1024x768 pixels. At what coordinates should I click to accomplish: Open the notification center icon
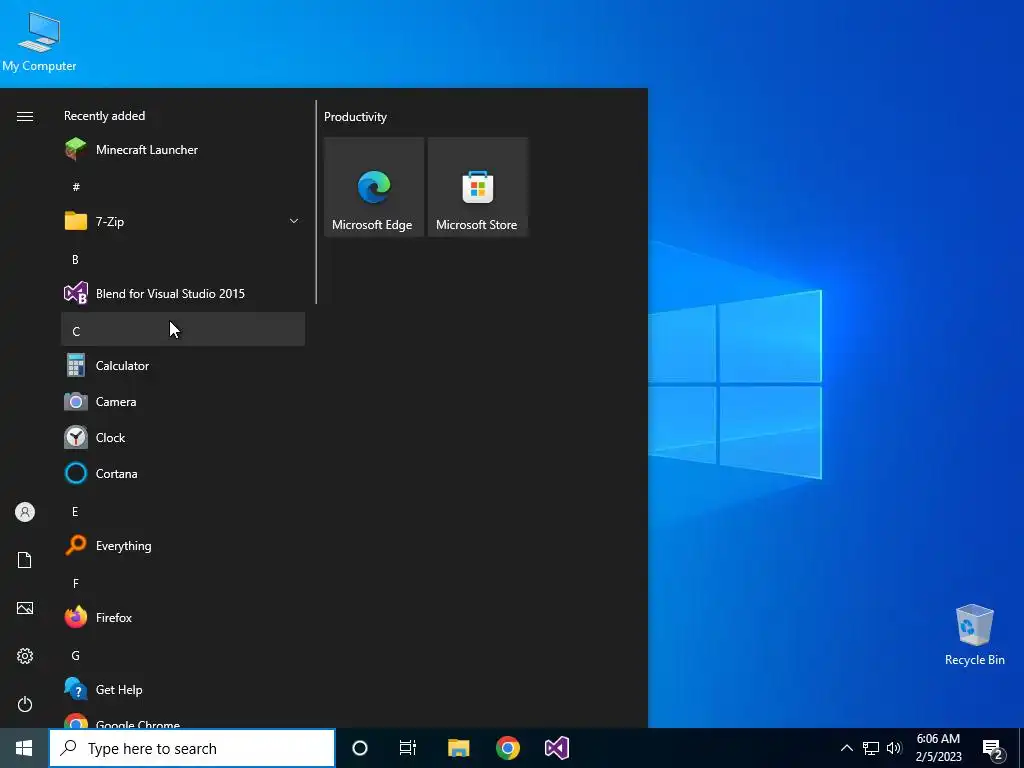pyautogui.click(x=993, y=749)
